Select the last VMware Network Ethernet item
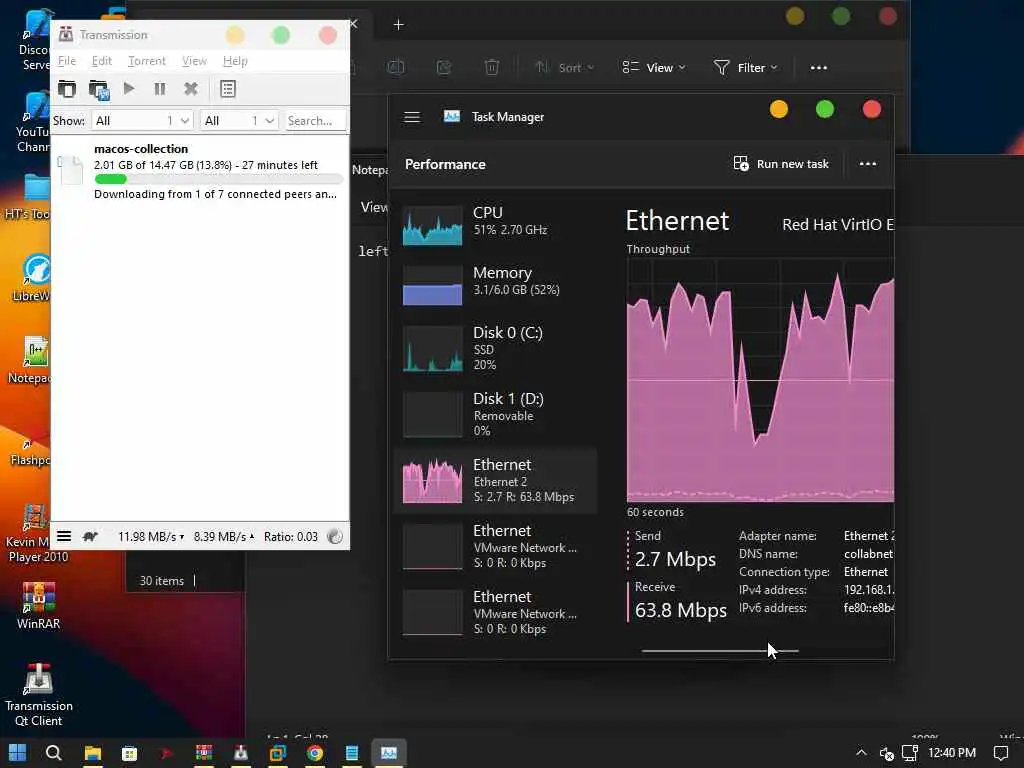1024x768 pixels. tap(496, 612)
